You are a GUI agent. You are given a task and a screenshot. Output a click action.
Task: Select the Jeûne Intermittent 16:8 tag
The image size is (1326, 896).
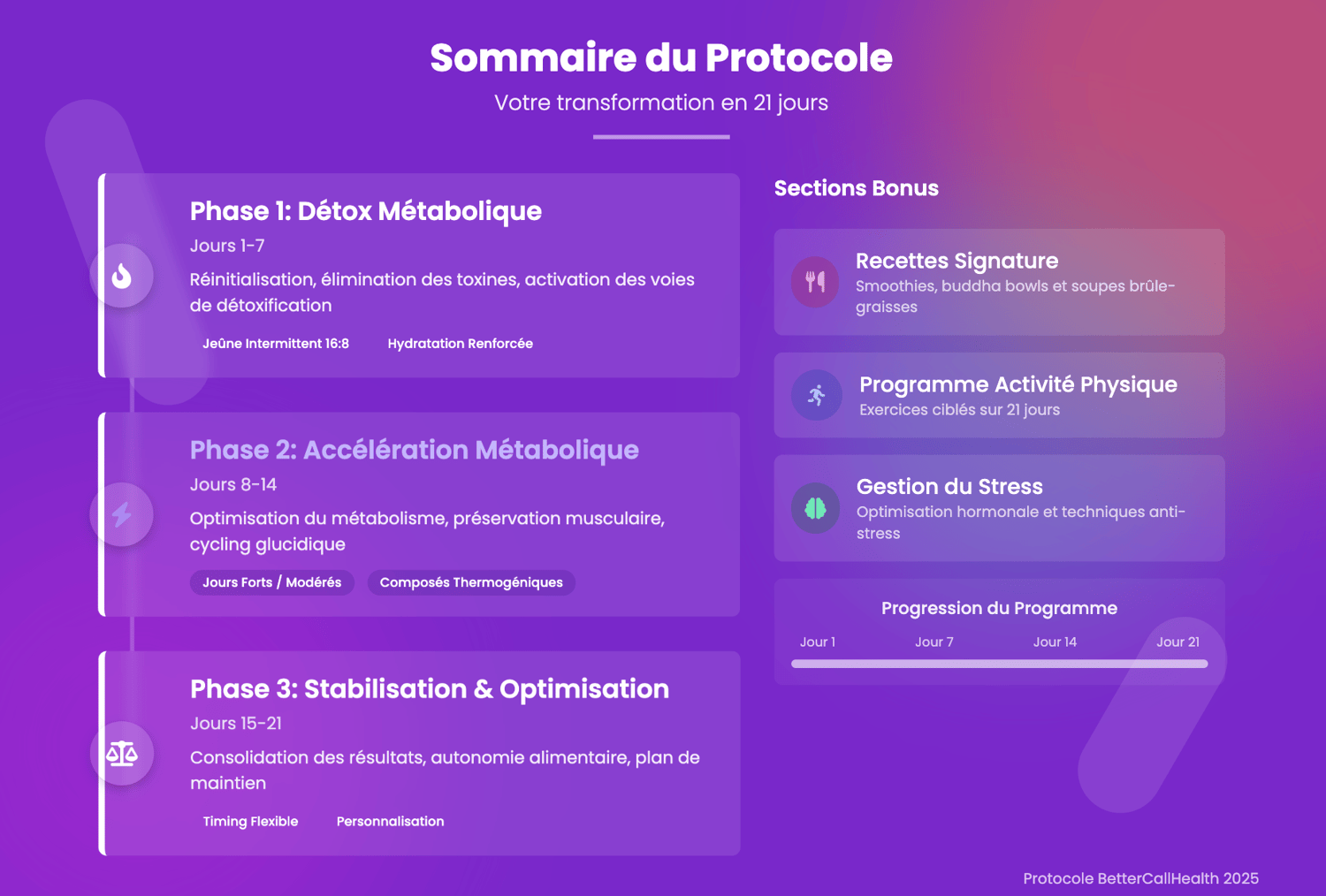(276, 344)
